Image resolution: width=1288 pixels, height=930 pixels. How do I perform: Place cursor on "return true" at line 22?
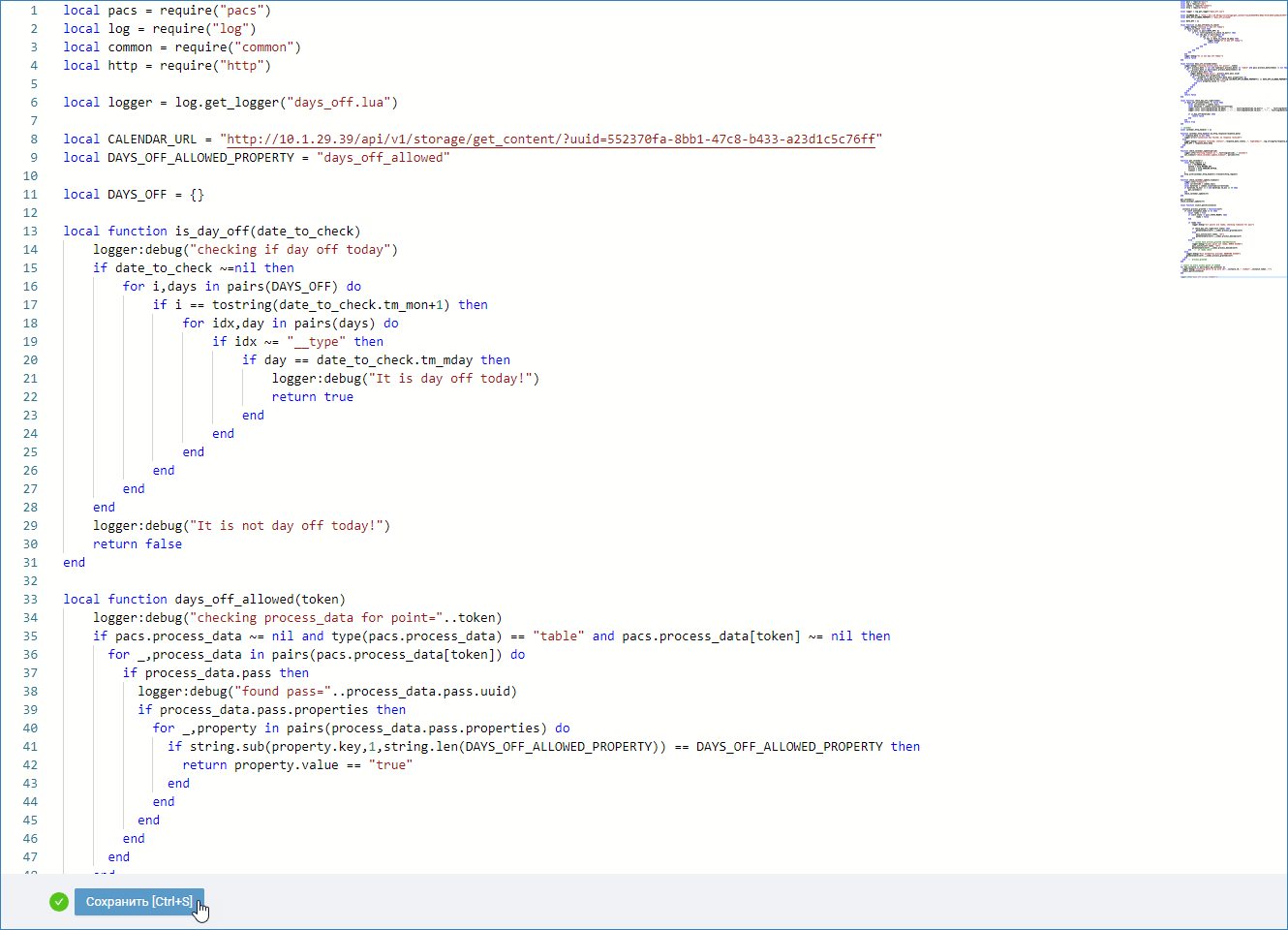[312, 397]
